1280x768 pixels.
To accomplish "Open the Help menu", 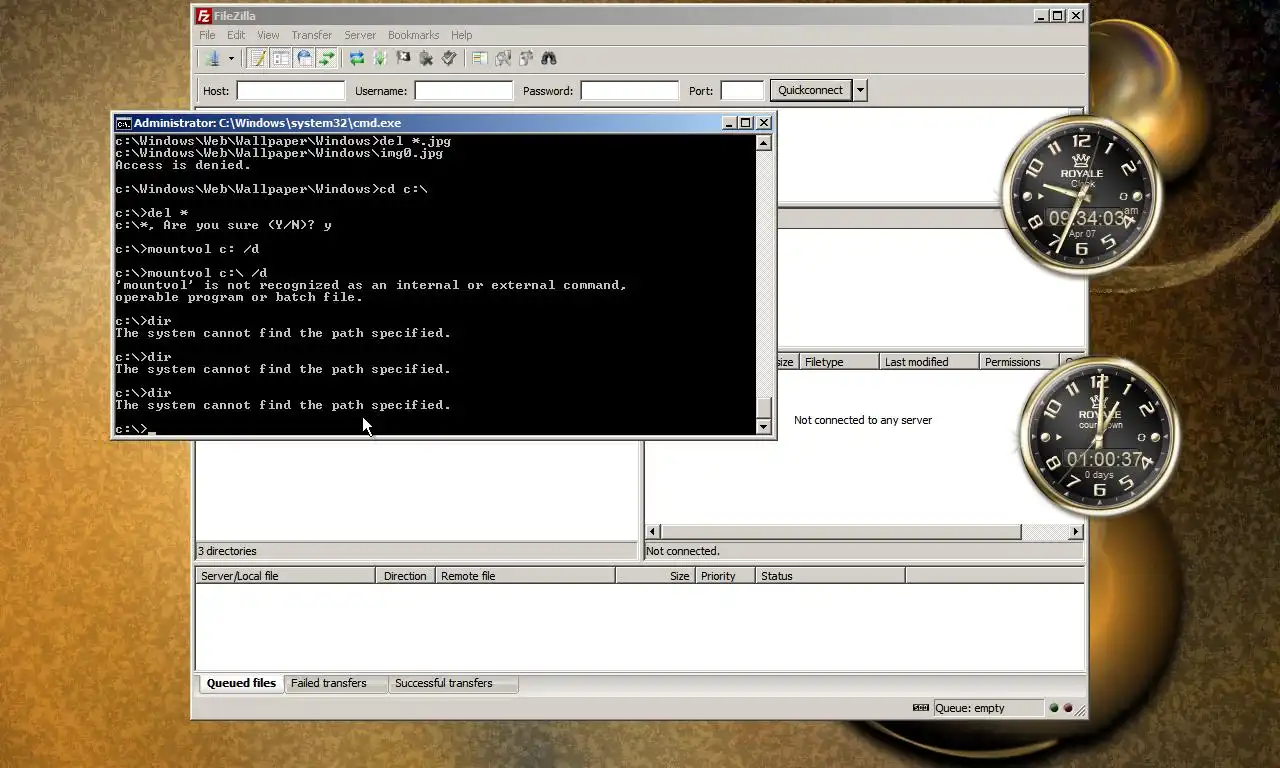I will [461, 35].
